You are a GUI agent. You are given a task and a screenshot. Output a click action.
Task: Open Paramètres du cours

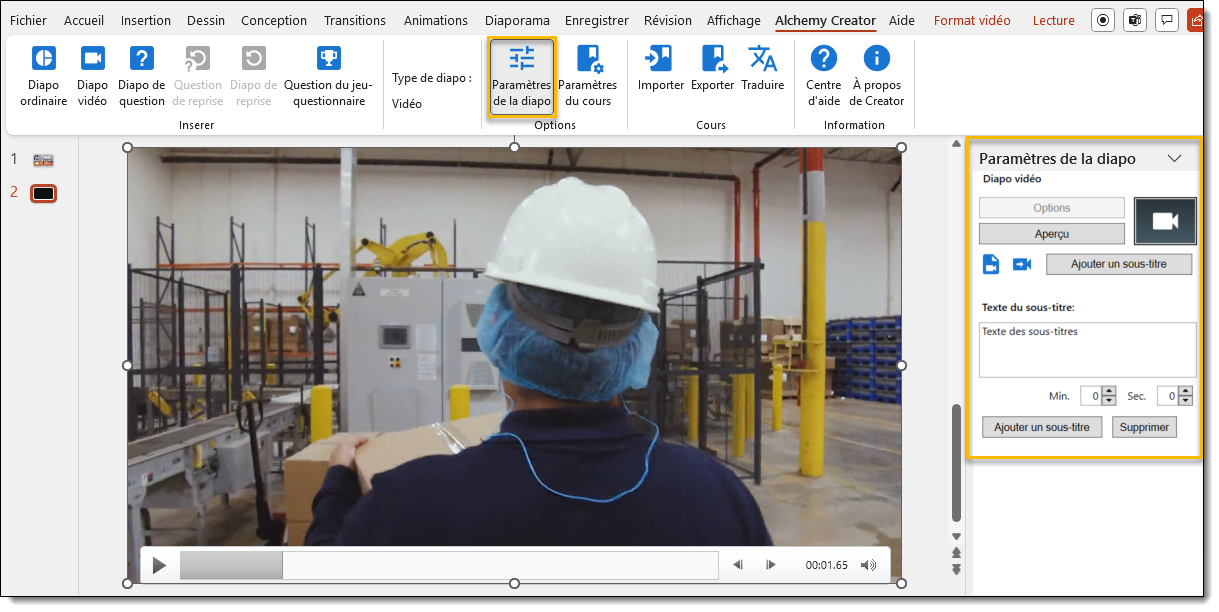pyautogui.click(x=587, y=76)
